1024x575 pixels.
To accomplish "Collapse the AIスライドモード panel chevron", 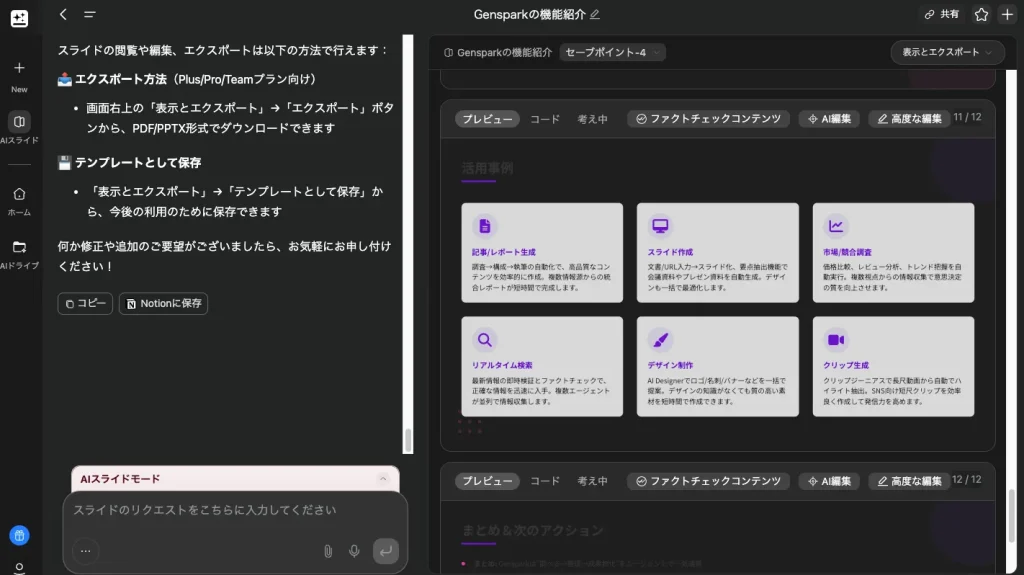I will pyautogui.click(x=383, y=479).
